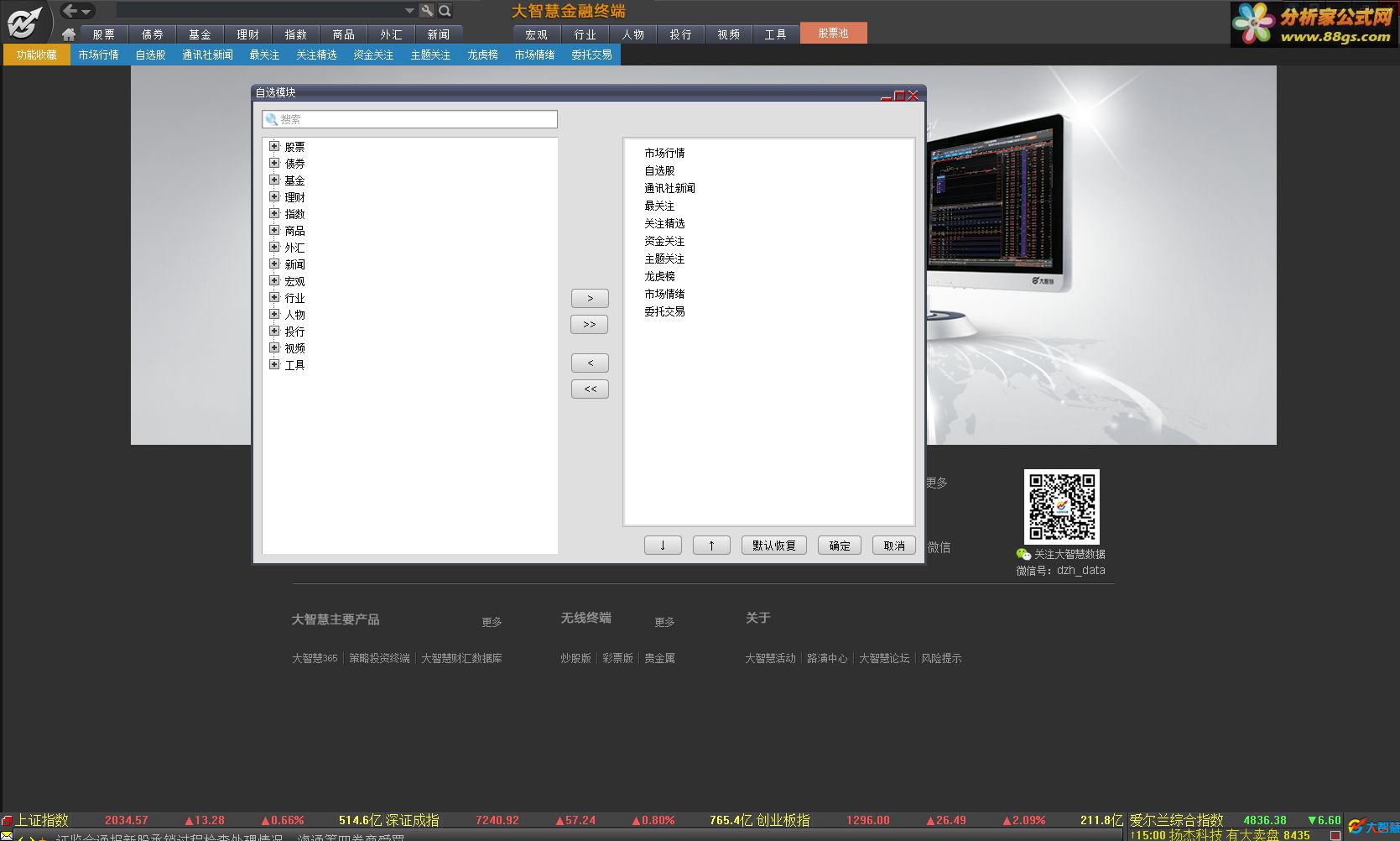Image resolution: width=1400 pixels, height=841 pixels.
Task: Select 自选股 in the right list
Action: [659, 170]
